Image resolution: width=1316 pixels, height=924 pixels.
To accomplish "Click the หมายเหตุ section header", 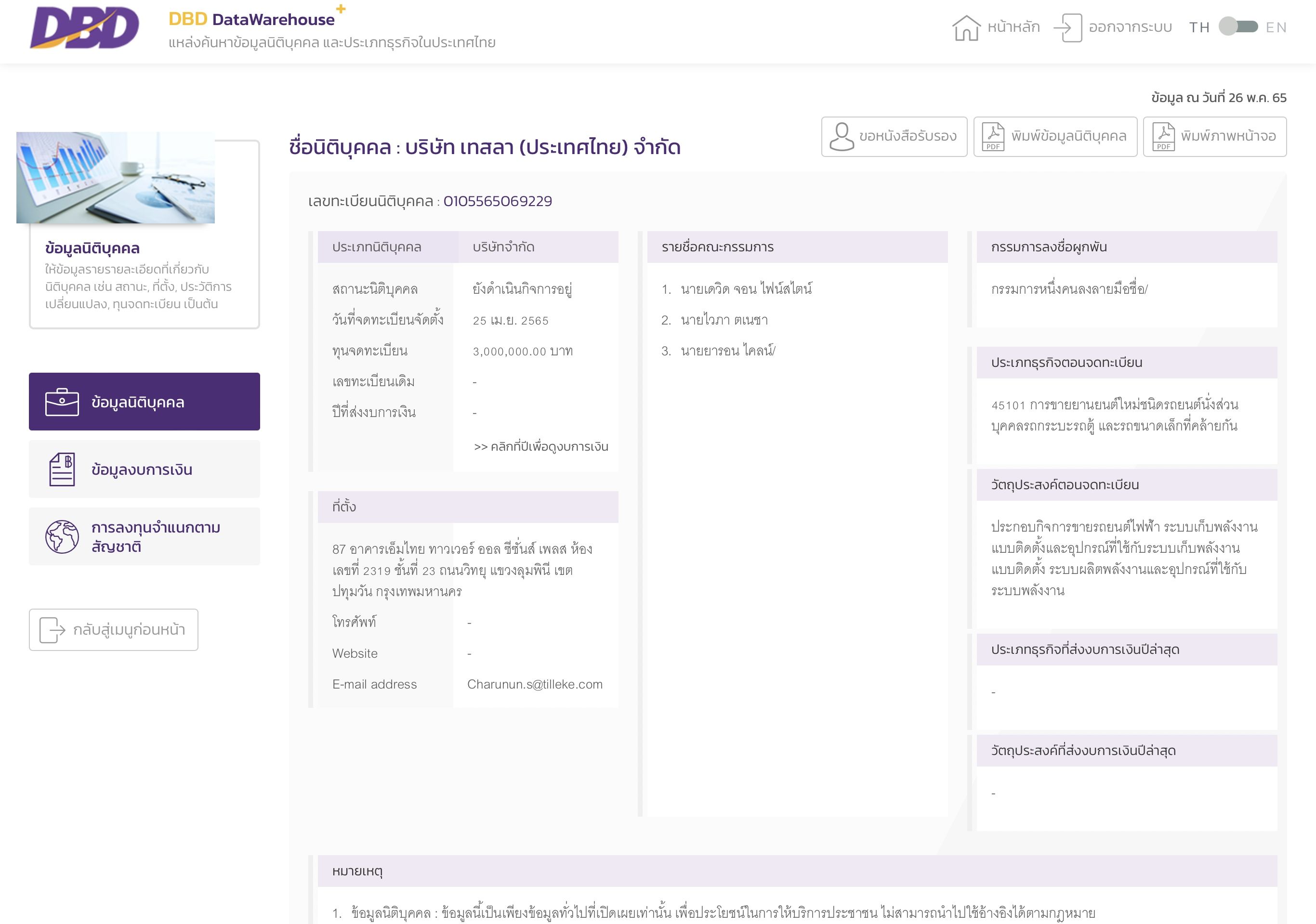I will pos(797,871).
